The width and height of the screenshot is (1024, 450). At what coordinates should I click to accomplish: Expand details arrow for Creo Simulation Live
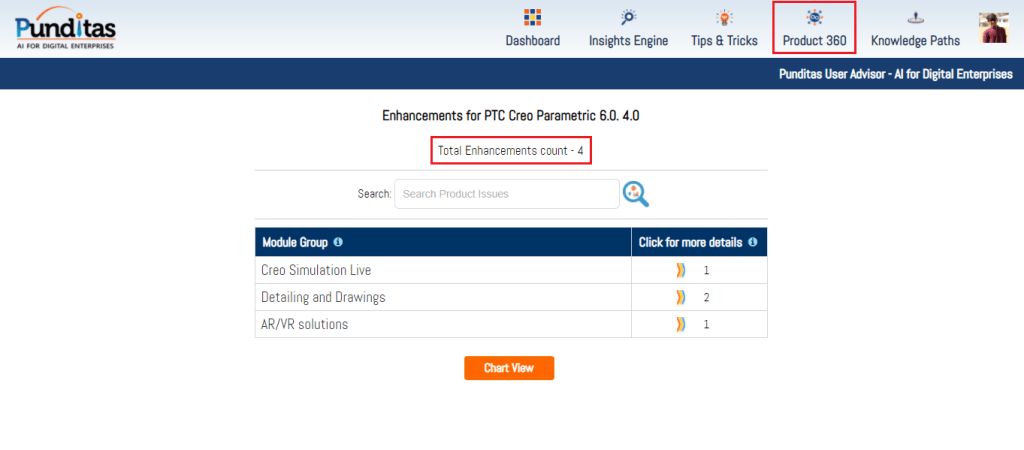681,270
